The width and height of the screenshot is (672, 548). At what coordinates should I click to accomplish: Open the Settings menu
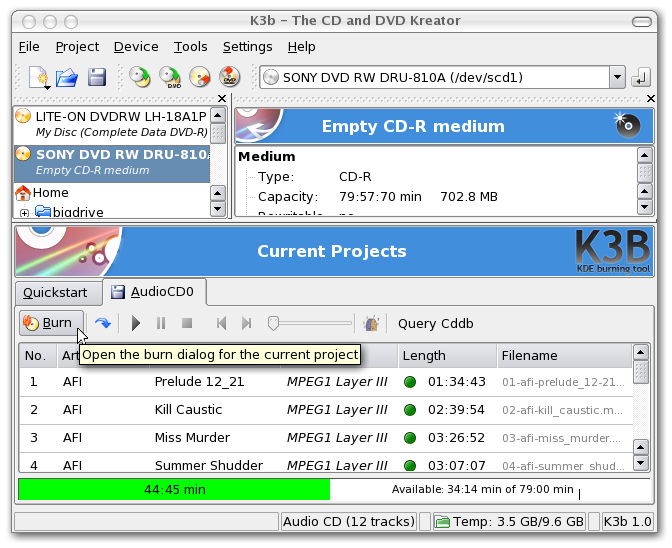coord(247,46)
